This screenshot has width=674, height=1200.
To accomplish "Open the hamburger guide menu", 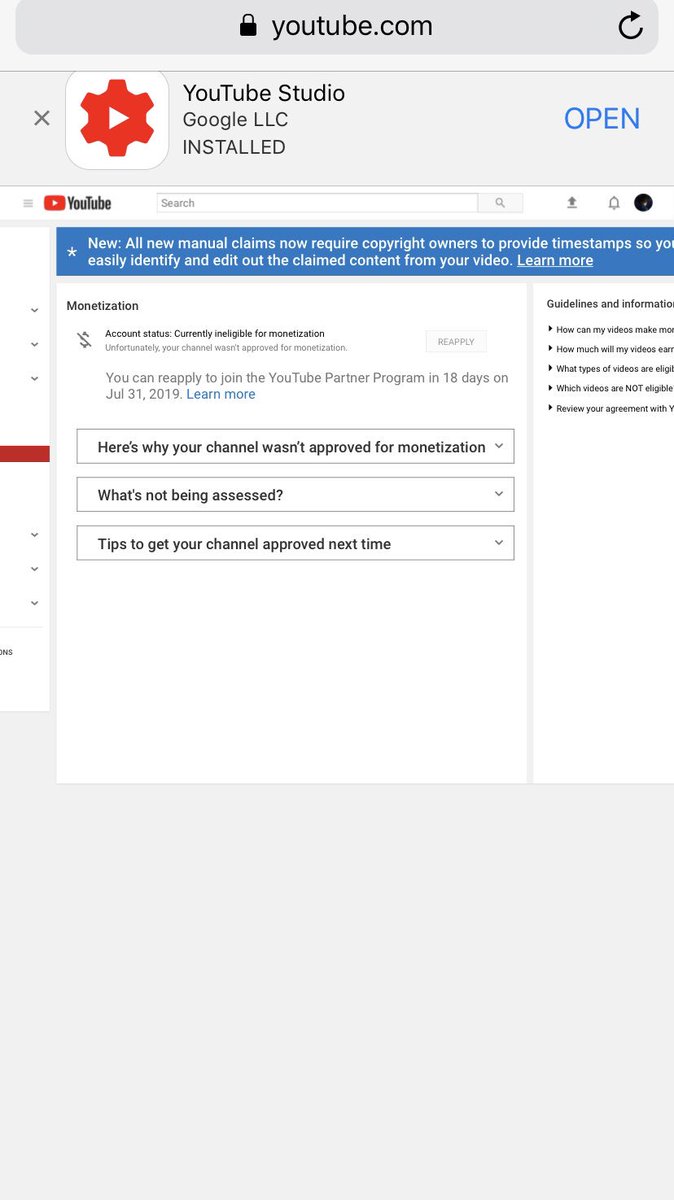I will (28, 203).
